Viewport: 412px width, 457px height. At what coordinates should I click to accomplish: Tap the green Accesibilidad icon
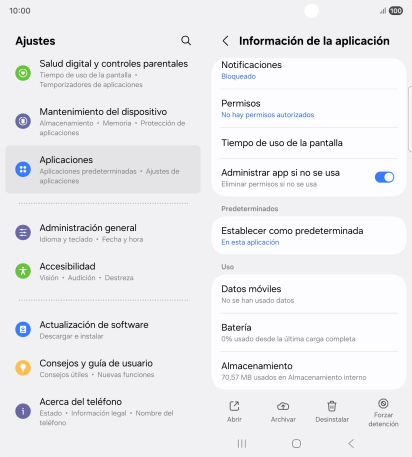(x=23, y=271)
